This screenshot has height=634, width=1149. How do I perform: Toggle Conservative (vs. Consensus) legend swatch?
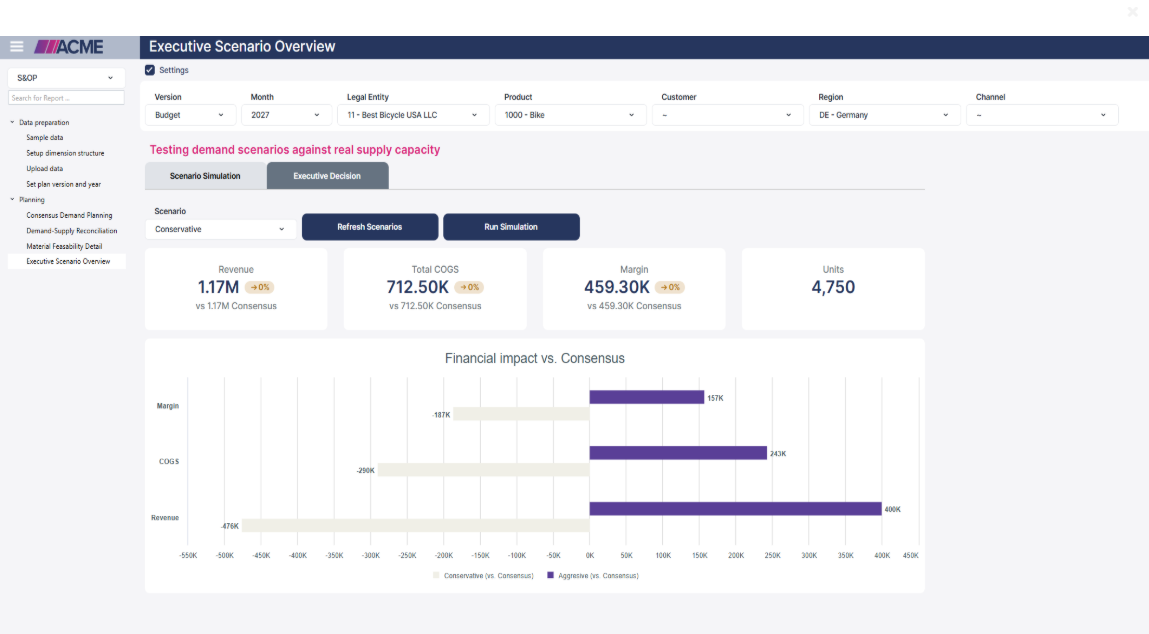pyautogui.click(x=436, y=575)
